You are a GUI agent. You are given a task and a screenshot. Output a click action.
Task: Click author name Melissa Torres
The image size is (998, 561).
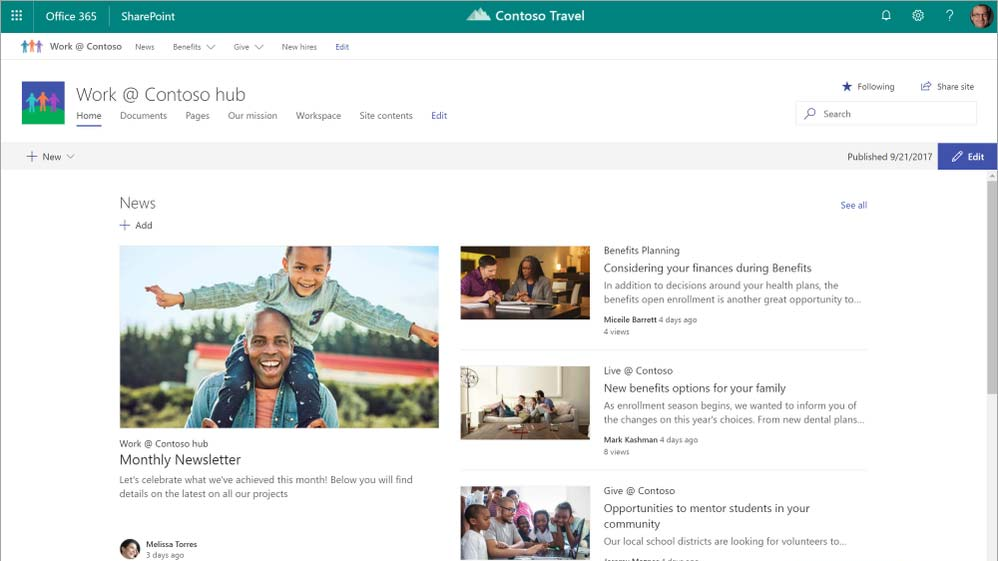[x=171, y=544]
